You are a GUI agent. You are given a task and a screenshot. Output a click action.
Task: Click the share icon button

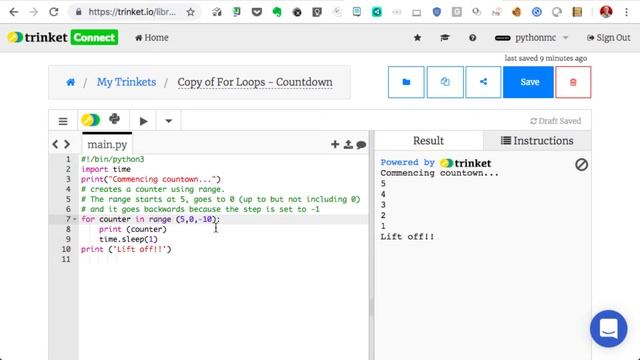tap(483, 82)
